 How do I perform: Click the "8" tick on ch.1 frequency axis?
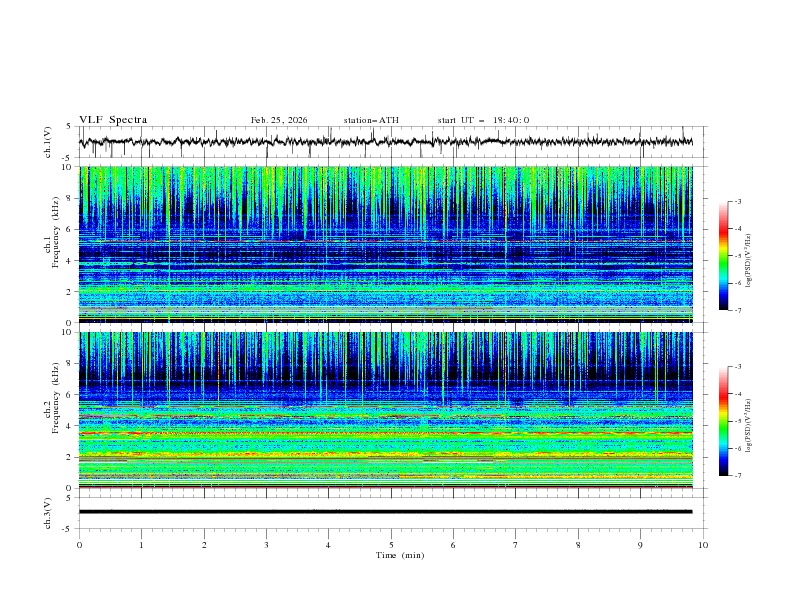70,198
